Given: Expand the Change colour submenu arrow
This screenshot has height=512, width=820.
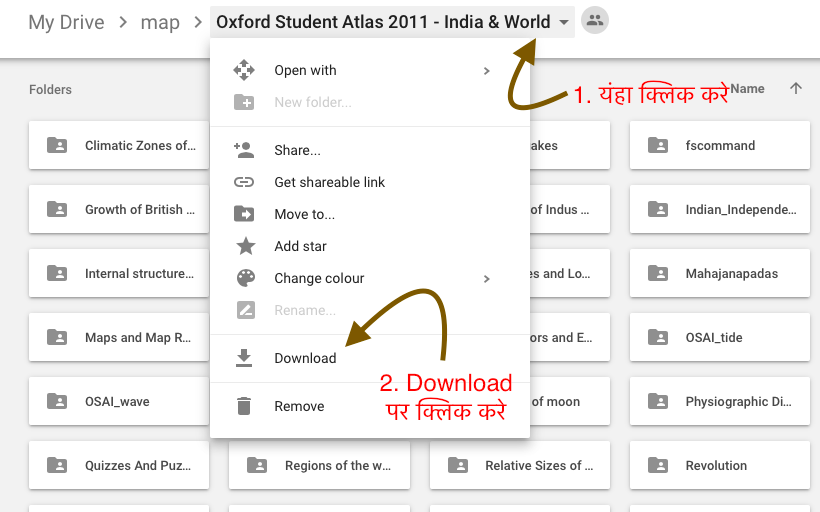Looking at the screenshot, I should [486, 279].
